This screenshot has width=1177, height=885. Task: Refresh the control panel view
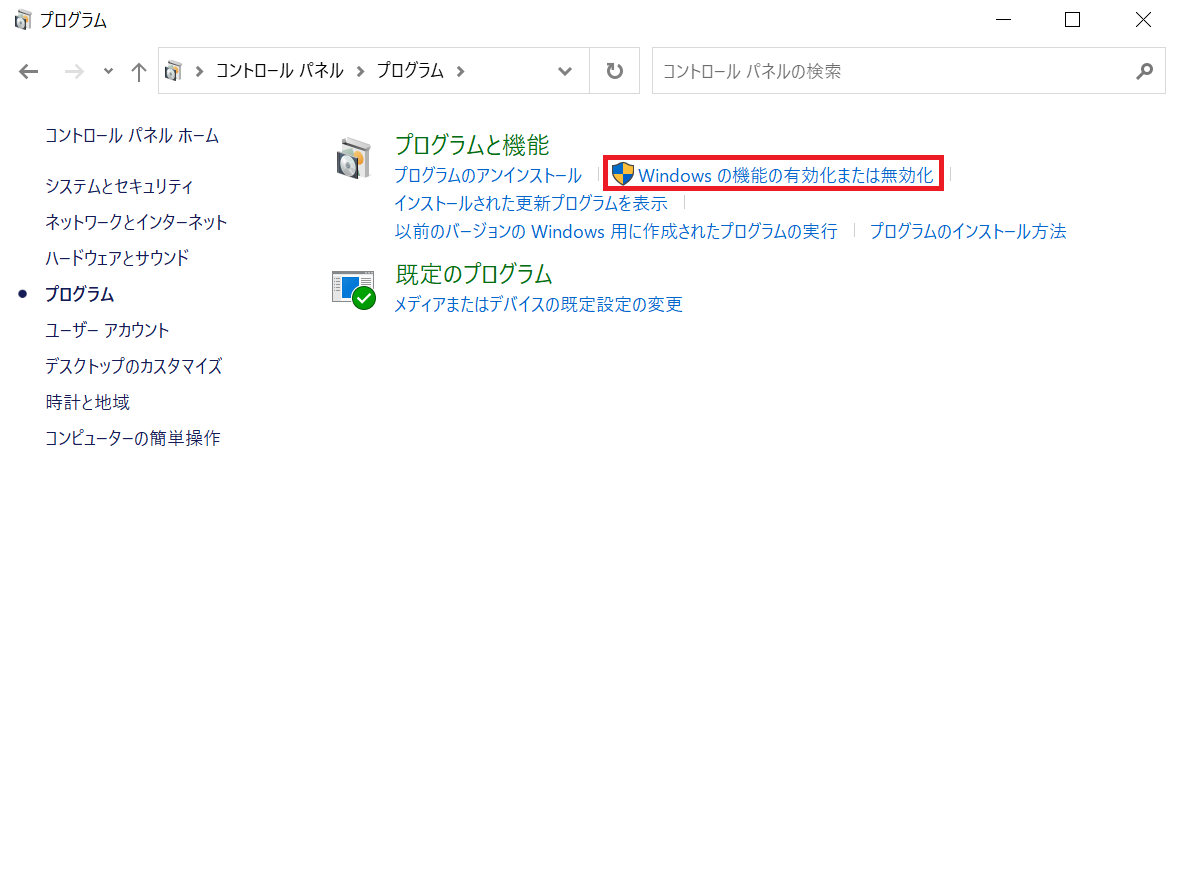click(614, 71)
